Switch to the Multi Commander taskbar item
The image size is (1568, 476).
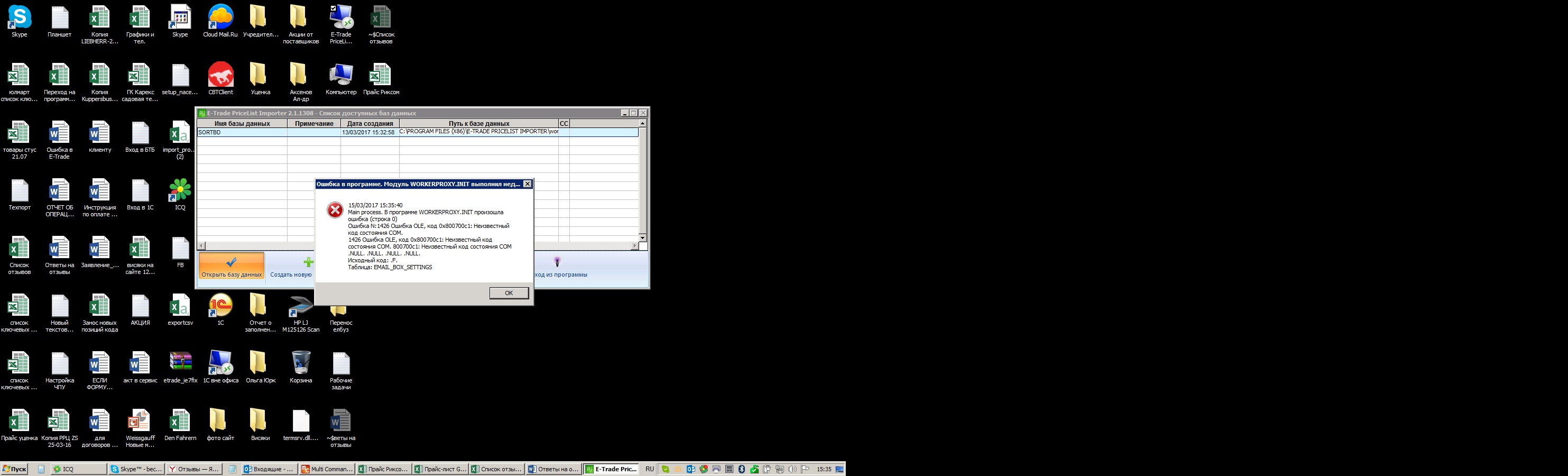click(x=327, y=469)
